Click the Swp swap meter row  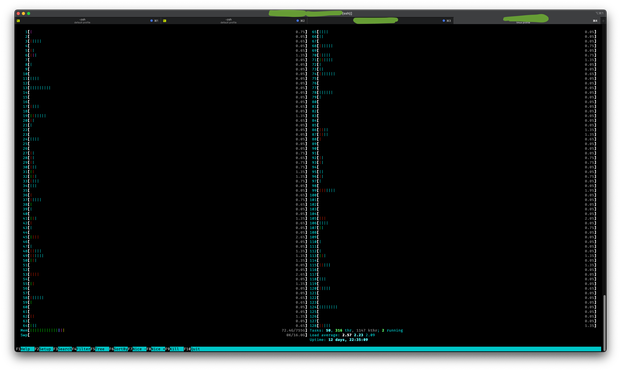tap(164, 335)
